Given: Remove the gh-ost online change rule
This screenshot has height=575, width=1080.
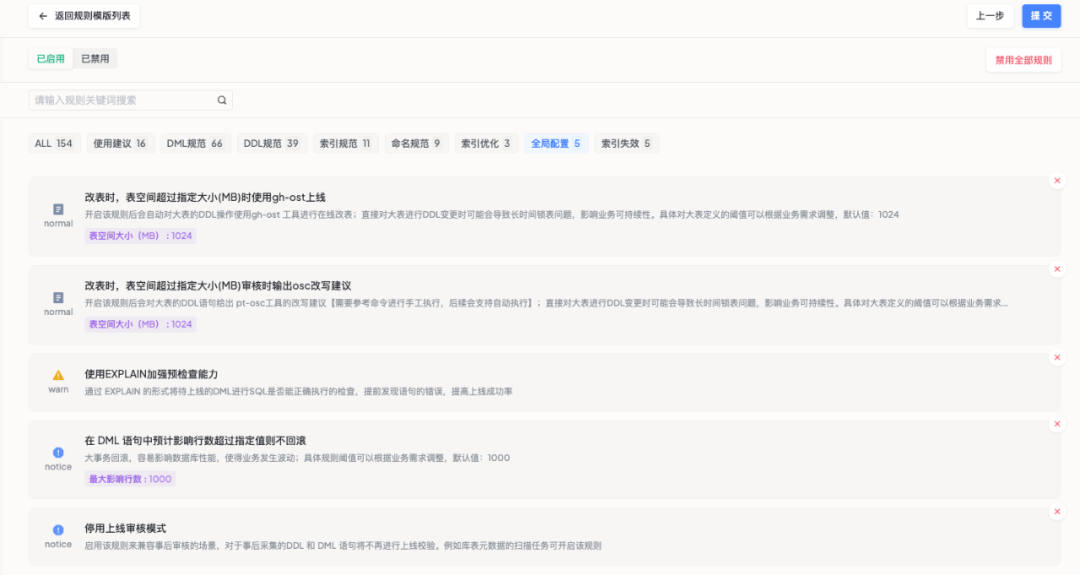Looking at the screenshot, I should coord(1057,180).
